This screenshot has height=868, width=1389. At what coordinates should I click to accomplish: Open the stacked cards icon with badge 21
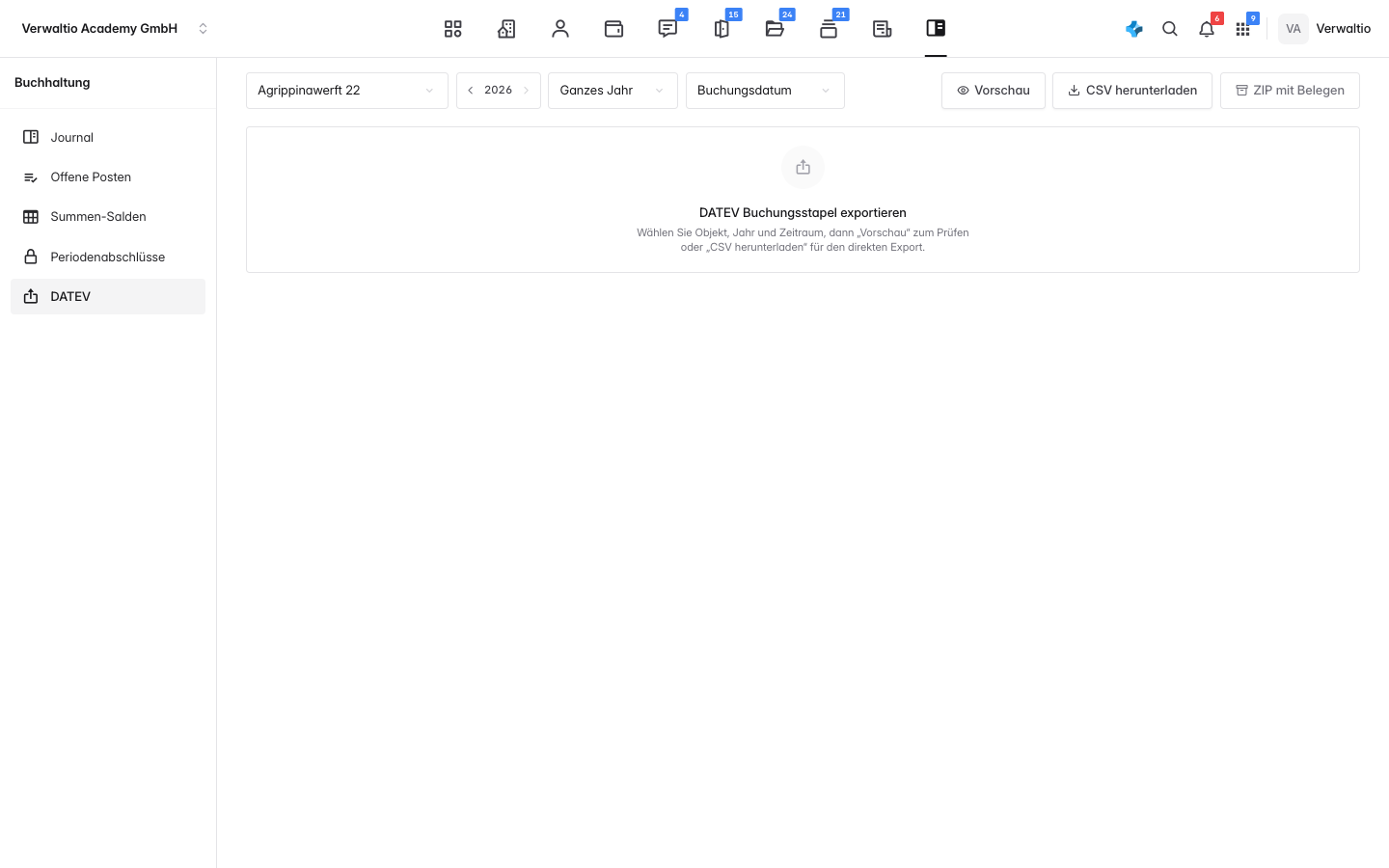click(829, 29)
